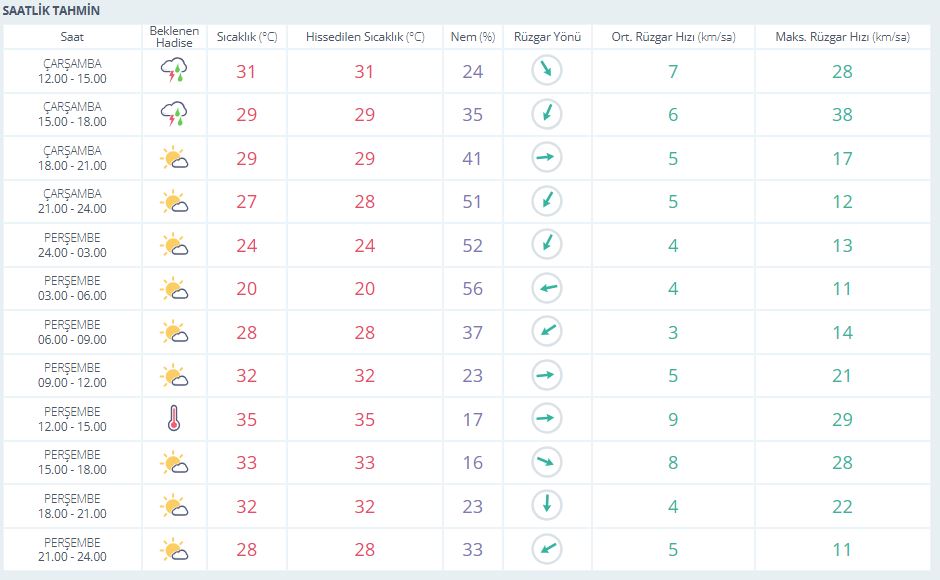Click the Maks. Rüzgar Hızı column header
The image size is (940, 580).
(x=842, y=37)
